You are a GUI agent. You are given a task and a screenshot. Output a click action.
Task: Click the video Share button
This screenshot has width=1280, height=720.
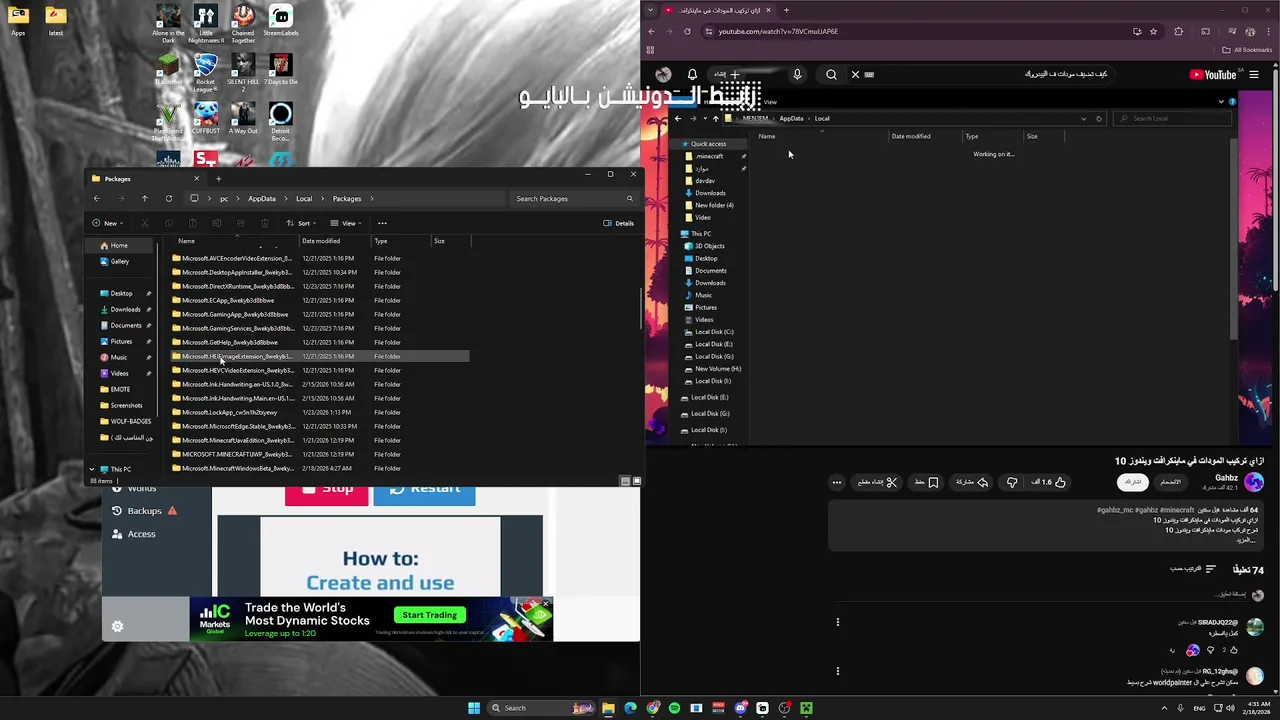click(972, 482)
